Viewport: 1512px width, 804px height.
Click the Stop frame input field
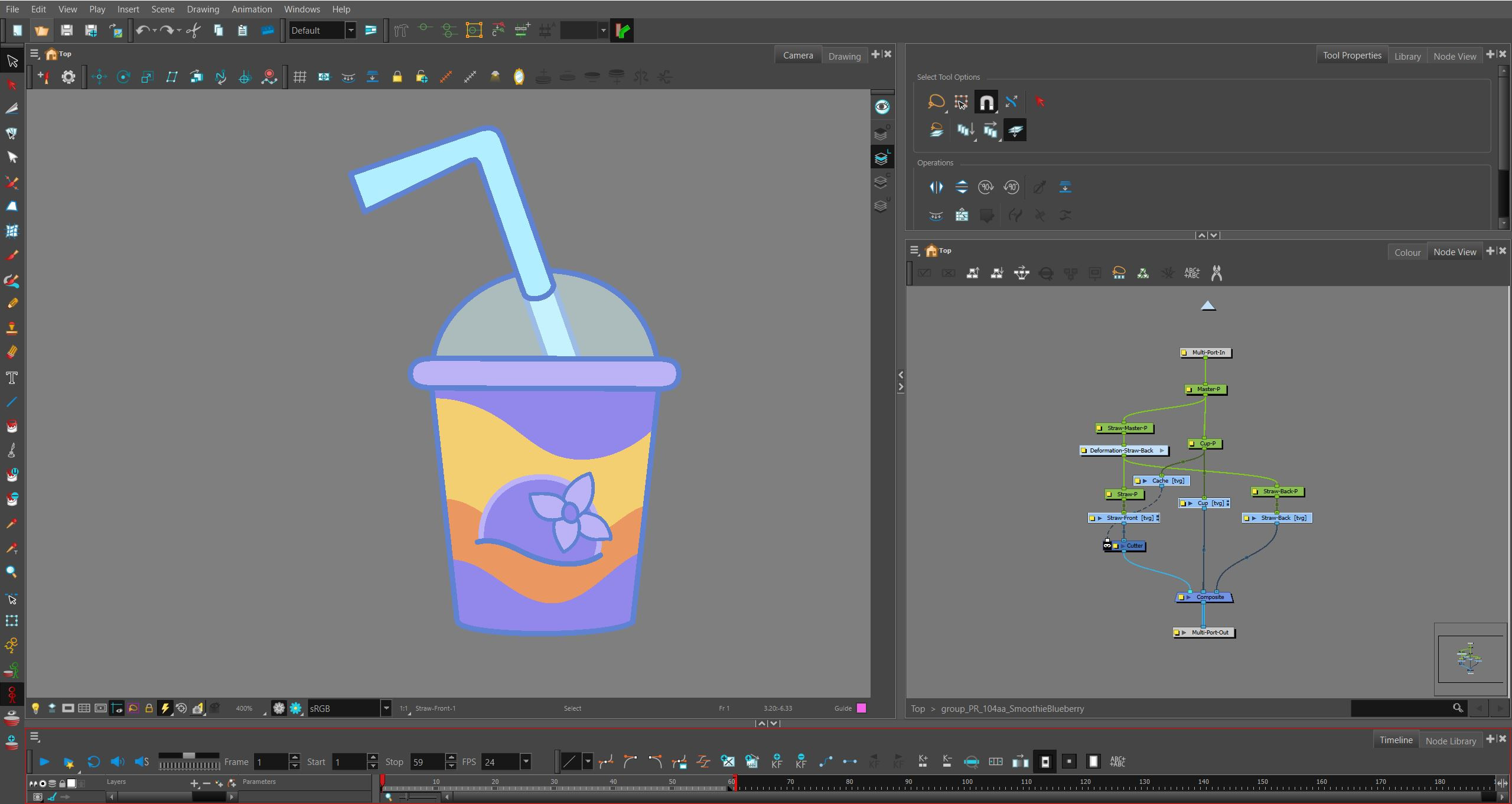click(427, 761)
